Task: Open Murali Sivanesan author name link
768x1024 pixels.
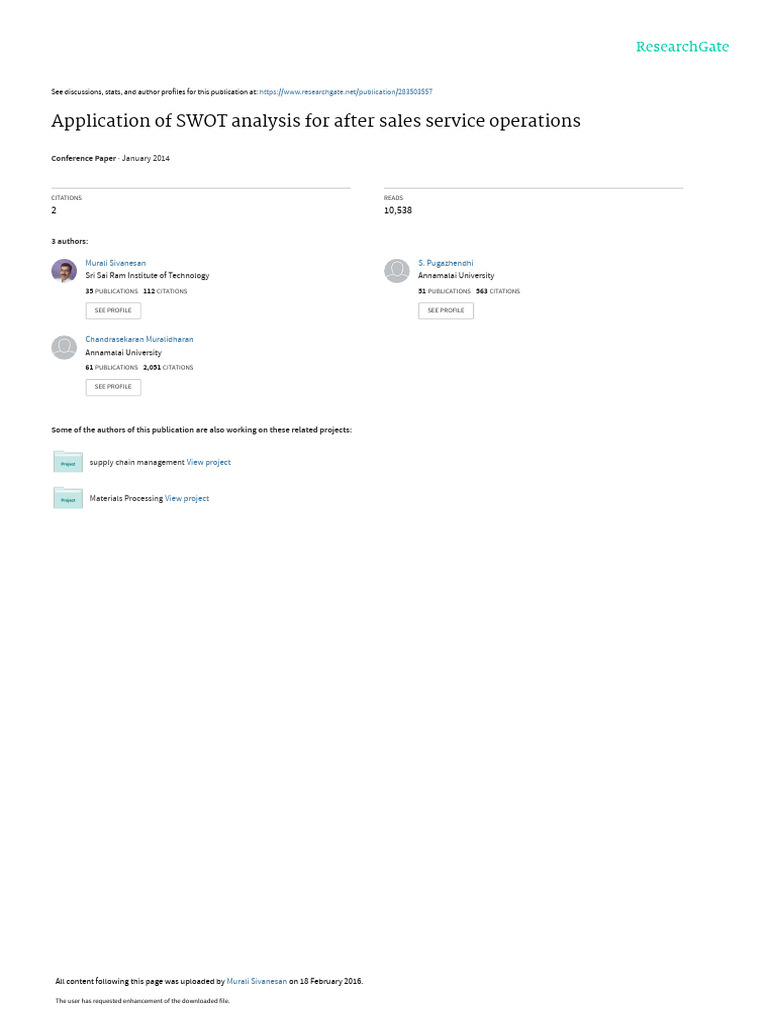Action: coord(116,263)
